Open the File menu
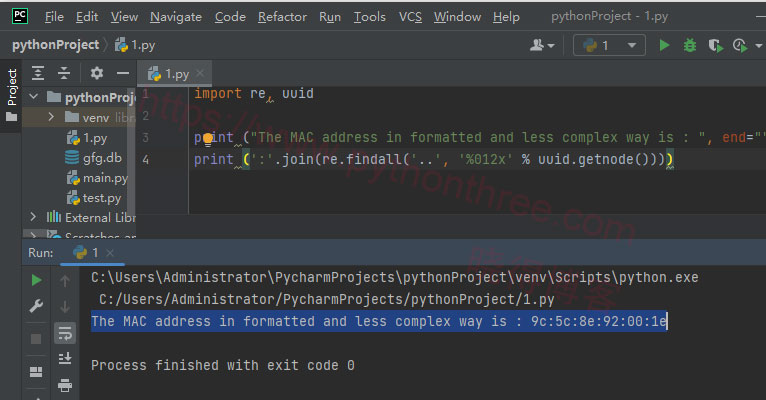 click(54, 17)
